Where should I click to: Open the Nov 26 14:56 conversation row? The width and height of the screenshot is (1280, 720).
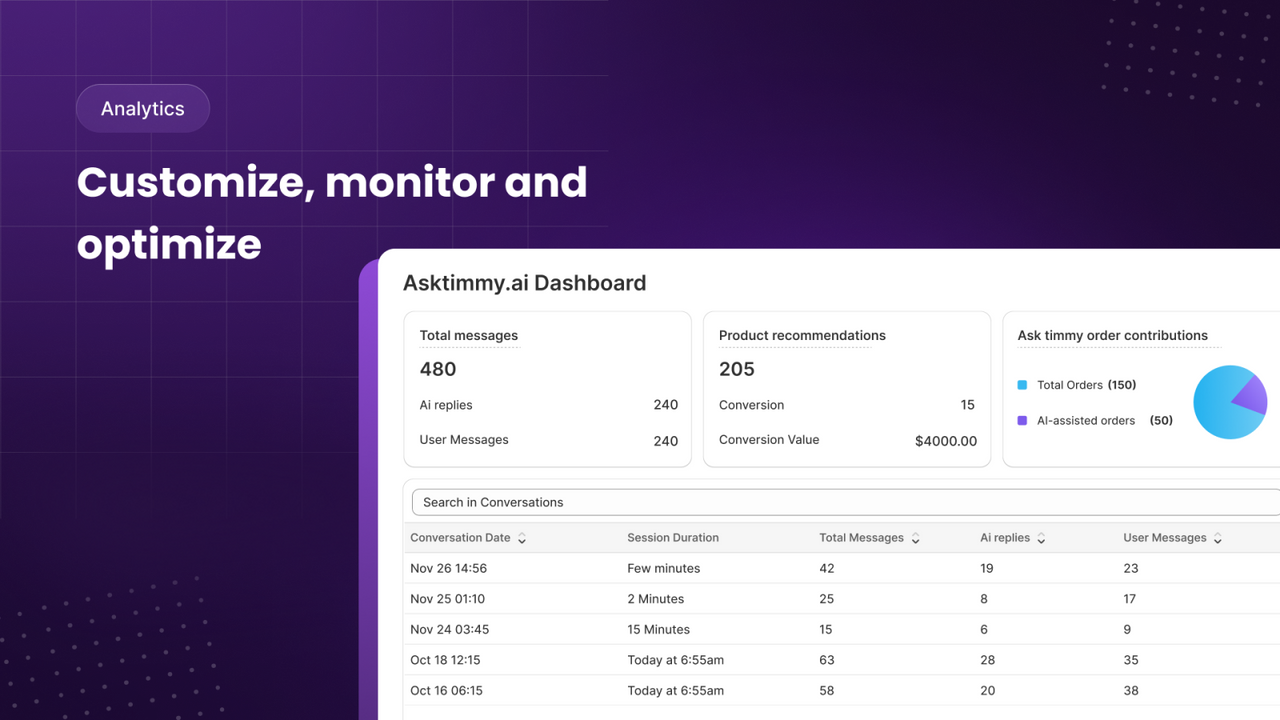(842, 568)
